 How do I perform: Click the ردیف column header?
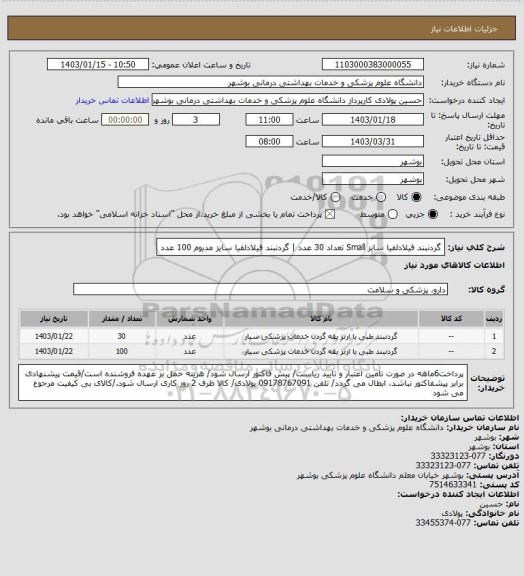pos(494,318)
